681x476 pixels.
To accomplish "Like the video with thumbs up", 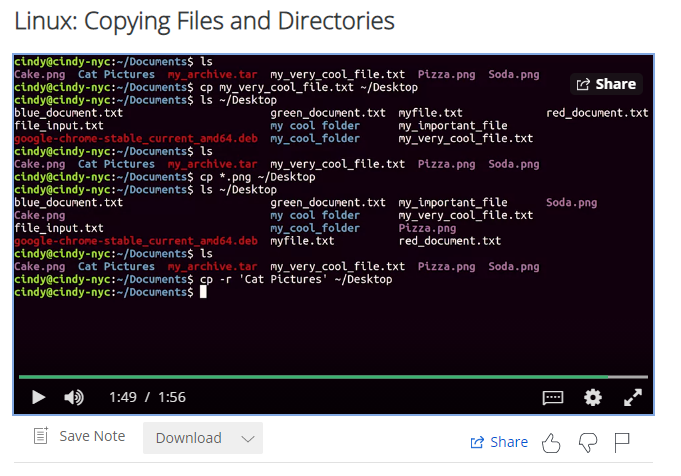I will (551, 443).
